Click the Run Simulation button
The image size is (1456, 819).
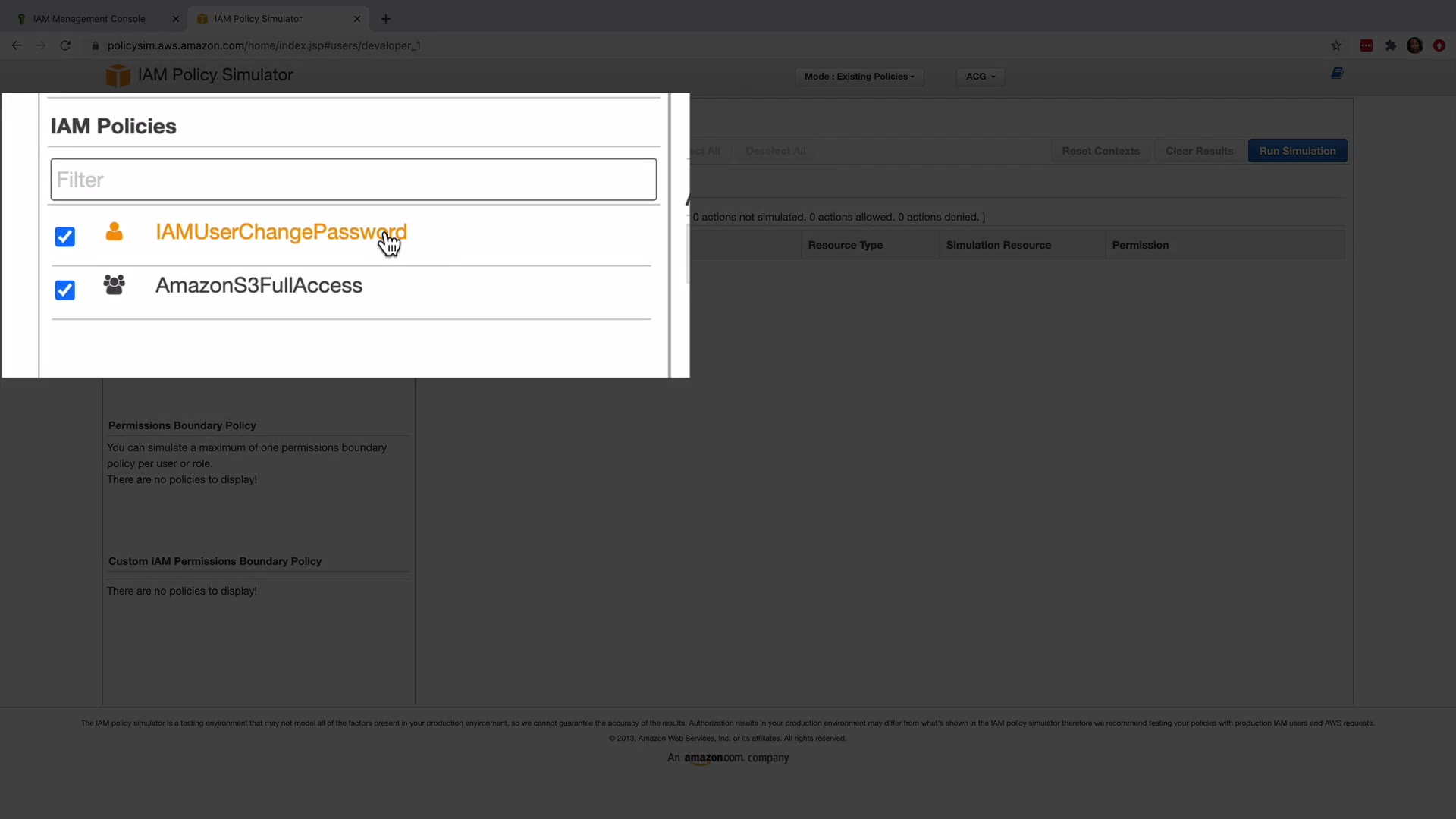pos(1297,151)
